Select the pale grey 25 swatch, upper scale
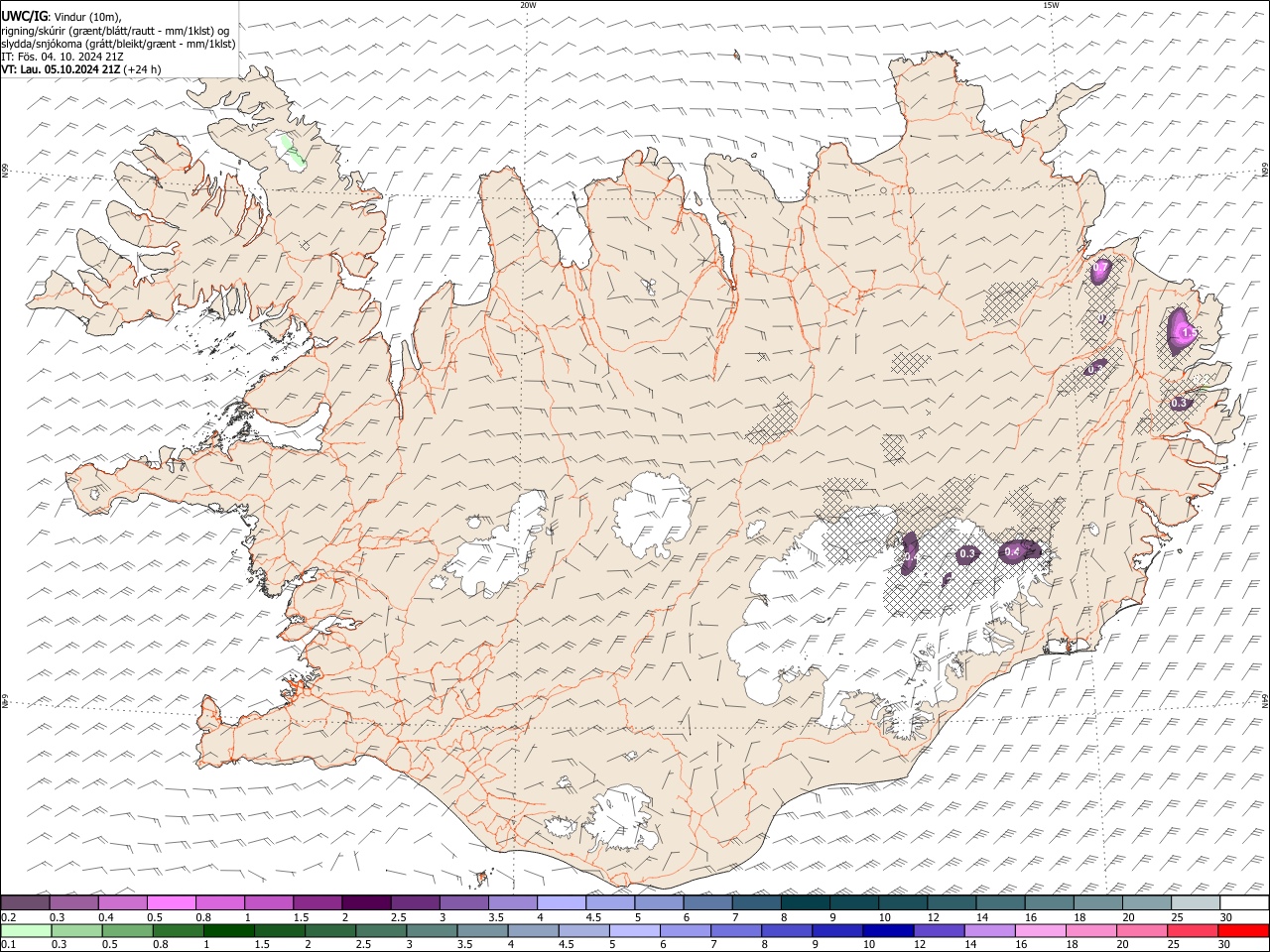Screen dimensions: 1270x952 1195,902
